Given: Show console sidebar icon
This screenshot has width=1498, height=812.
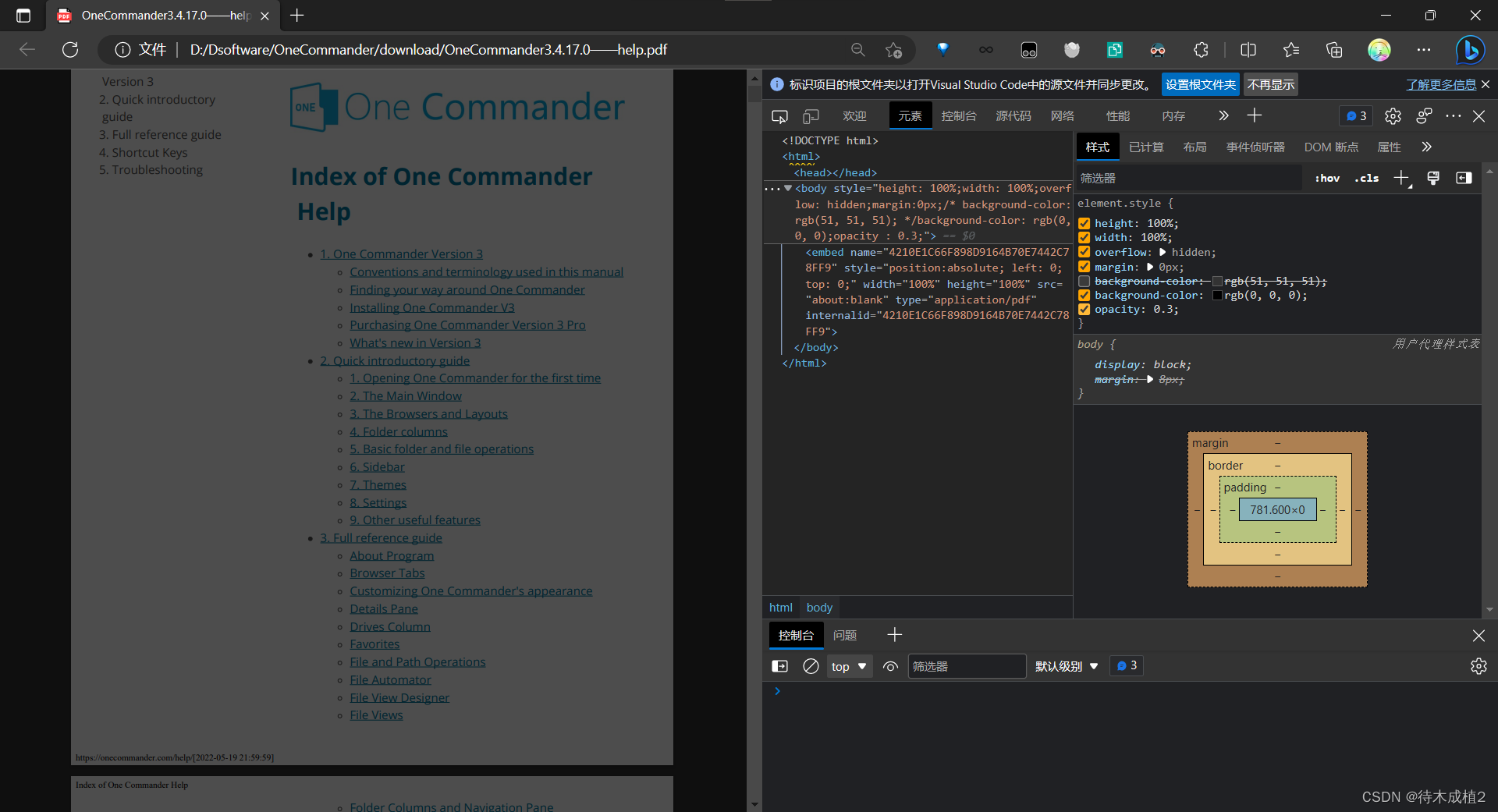Looking at the screenshot, I should click(779, 666).
